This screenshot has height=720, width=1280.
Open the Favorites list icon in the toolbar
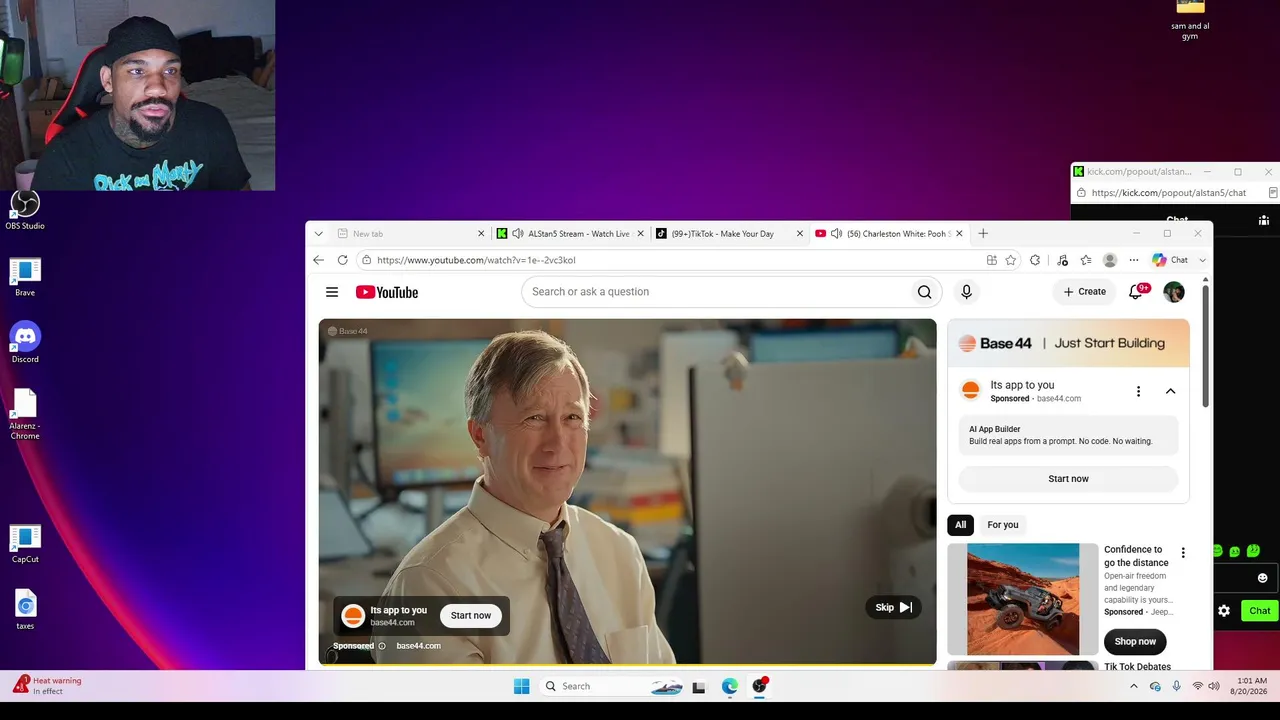(x=1086, y=260)
